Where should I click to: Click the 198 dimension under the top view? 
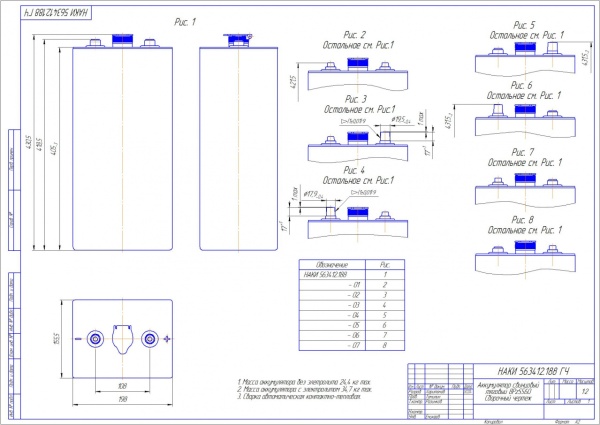pos(122,398)
